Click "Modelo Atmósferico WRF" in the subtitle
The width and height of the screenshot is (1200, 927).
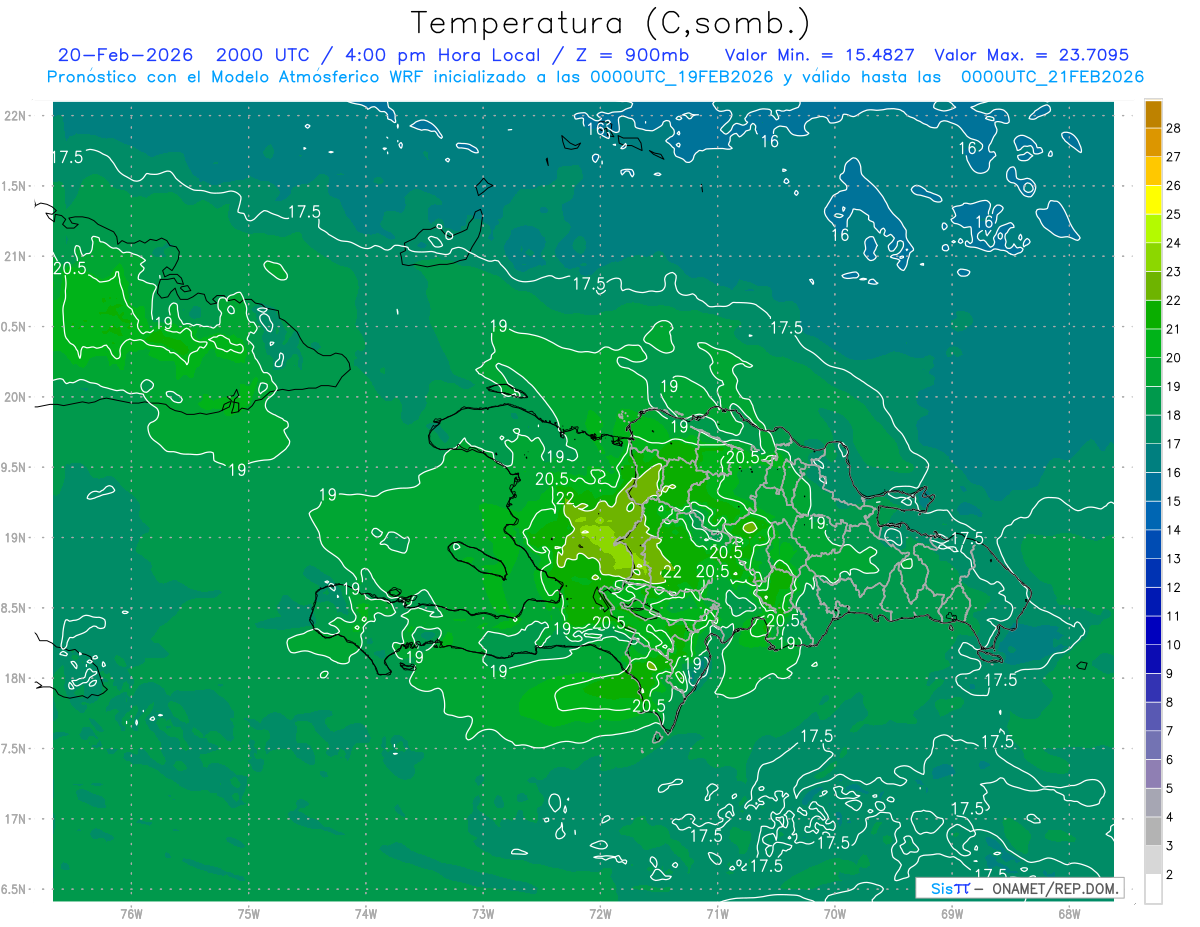(324, 77)
